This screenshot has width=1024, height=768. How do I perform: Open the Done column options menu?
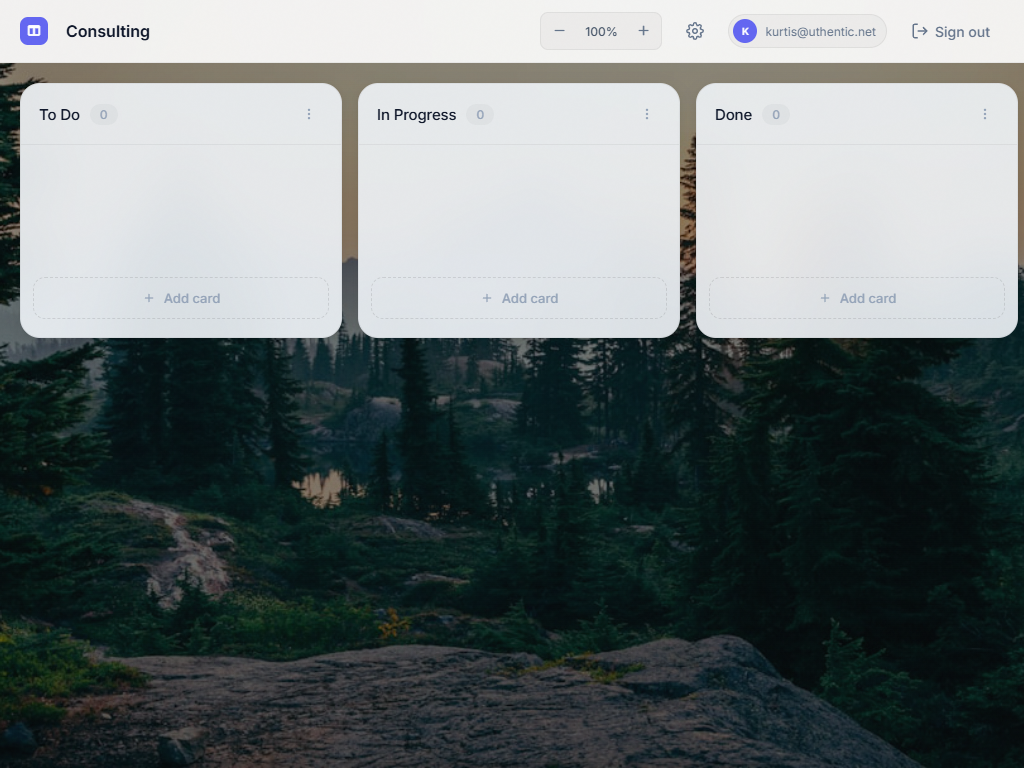click(x=985, y=114)
